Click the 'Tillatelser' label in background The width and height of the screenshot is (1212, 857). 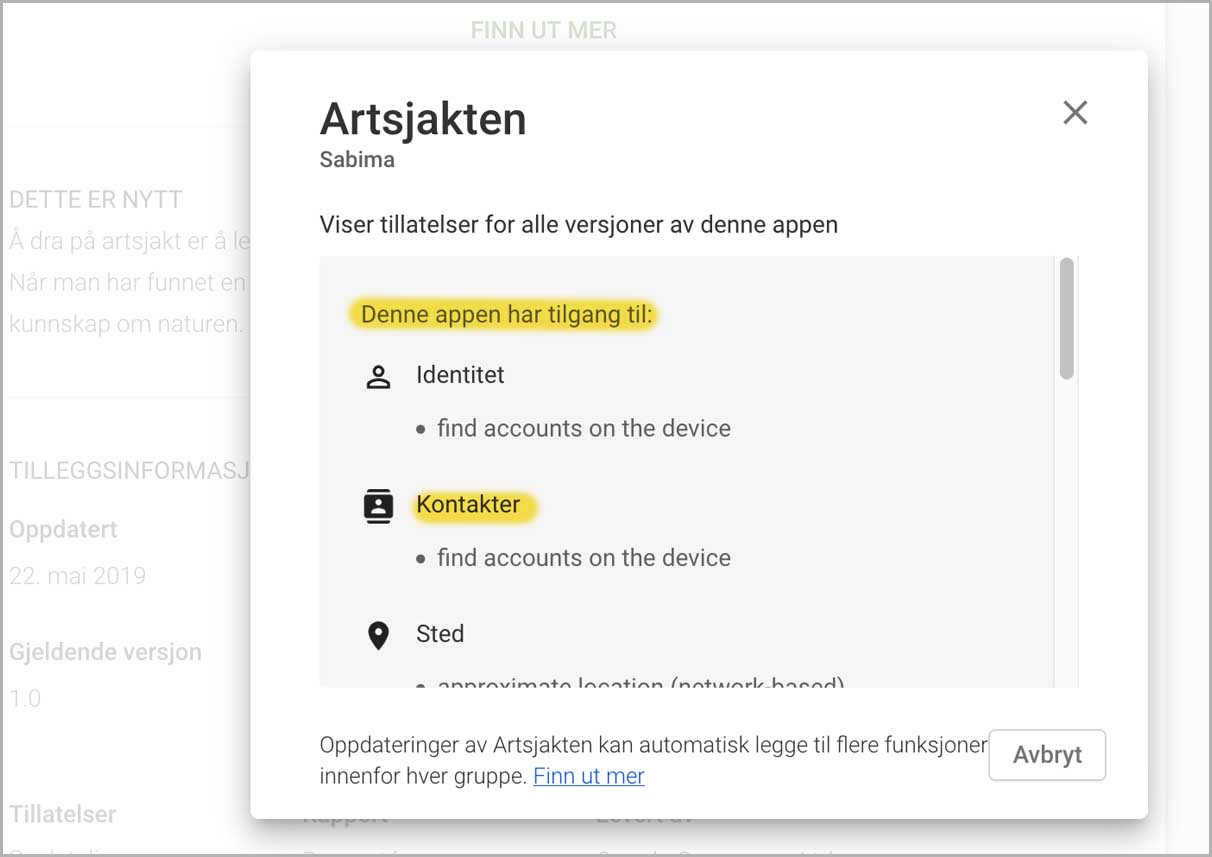pos(63,814)
